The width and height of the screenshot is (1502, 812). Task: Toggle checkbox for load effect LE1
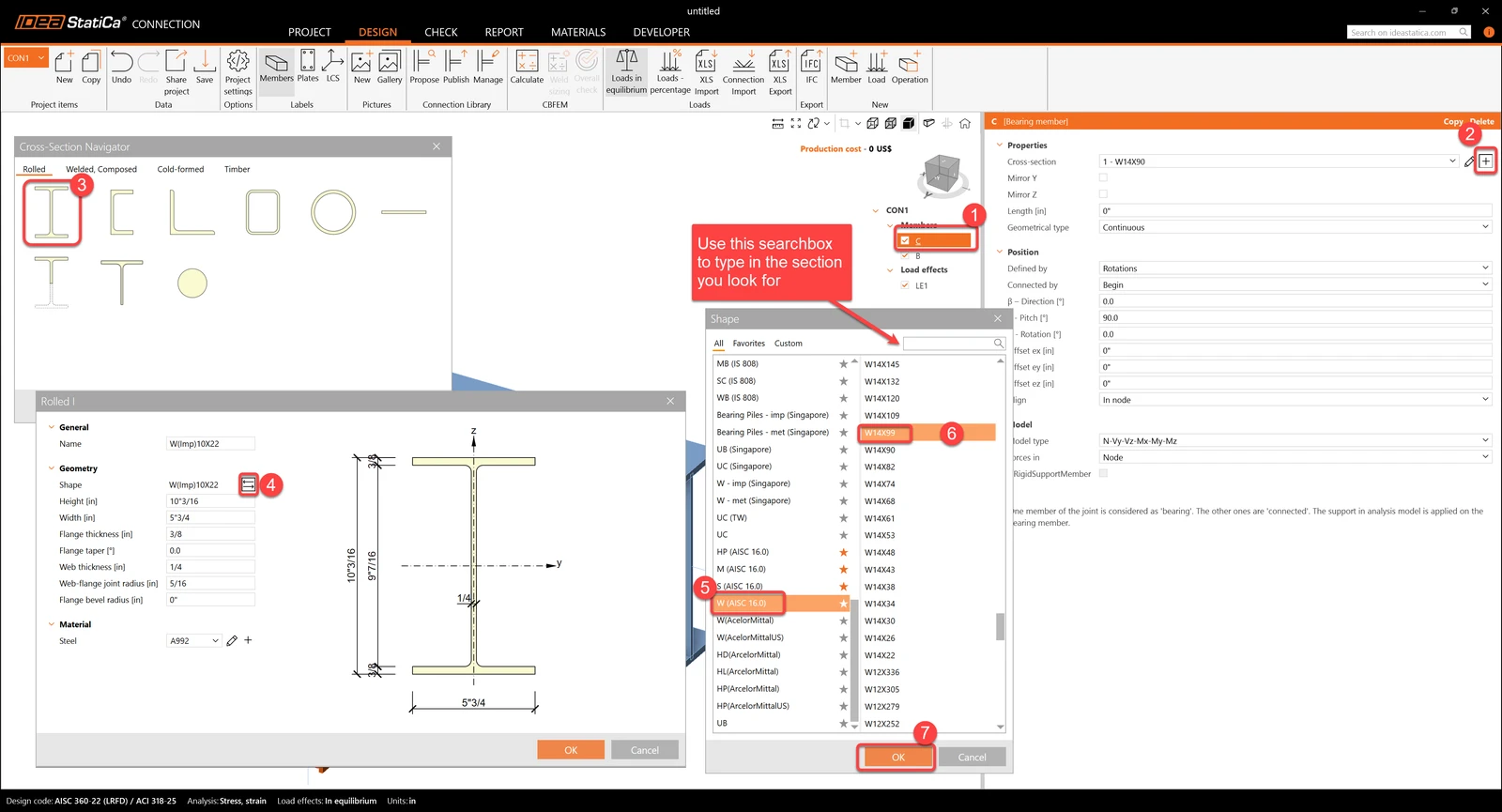905,285
